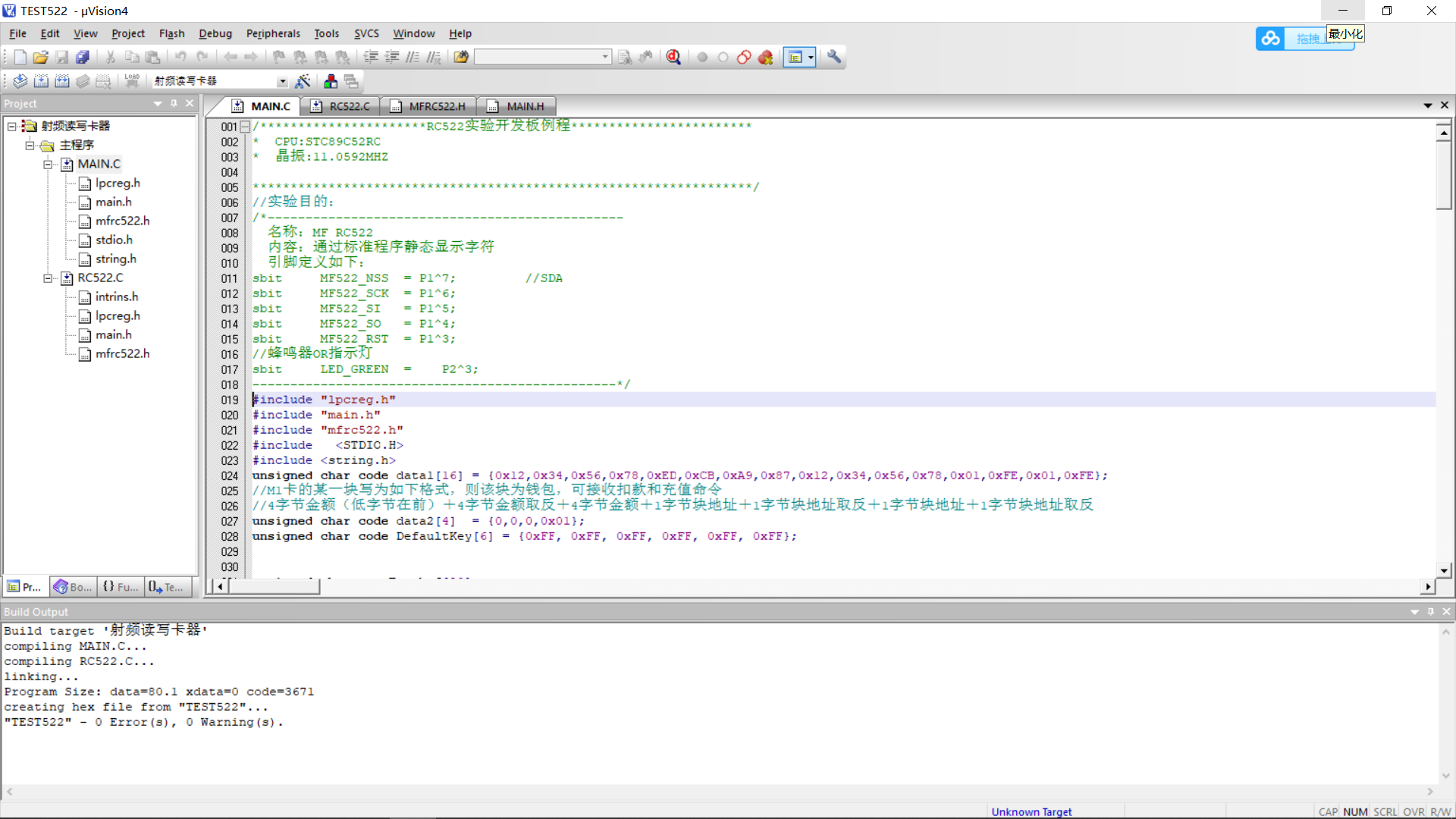Navigate forwards with the right arrow icon
The image size is (1456, 819).
point(251,57)
